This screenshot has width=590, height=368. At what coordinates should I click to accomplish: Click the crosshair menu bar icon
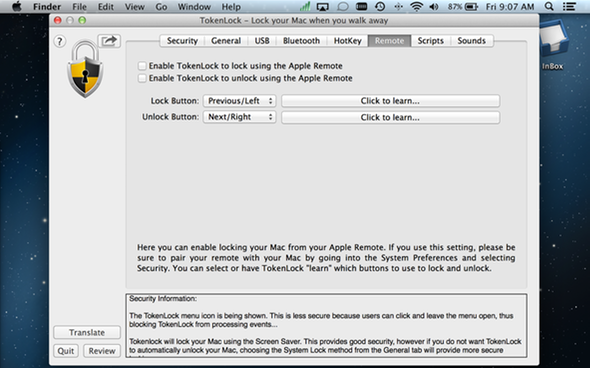398,7
